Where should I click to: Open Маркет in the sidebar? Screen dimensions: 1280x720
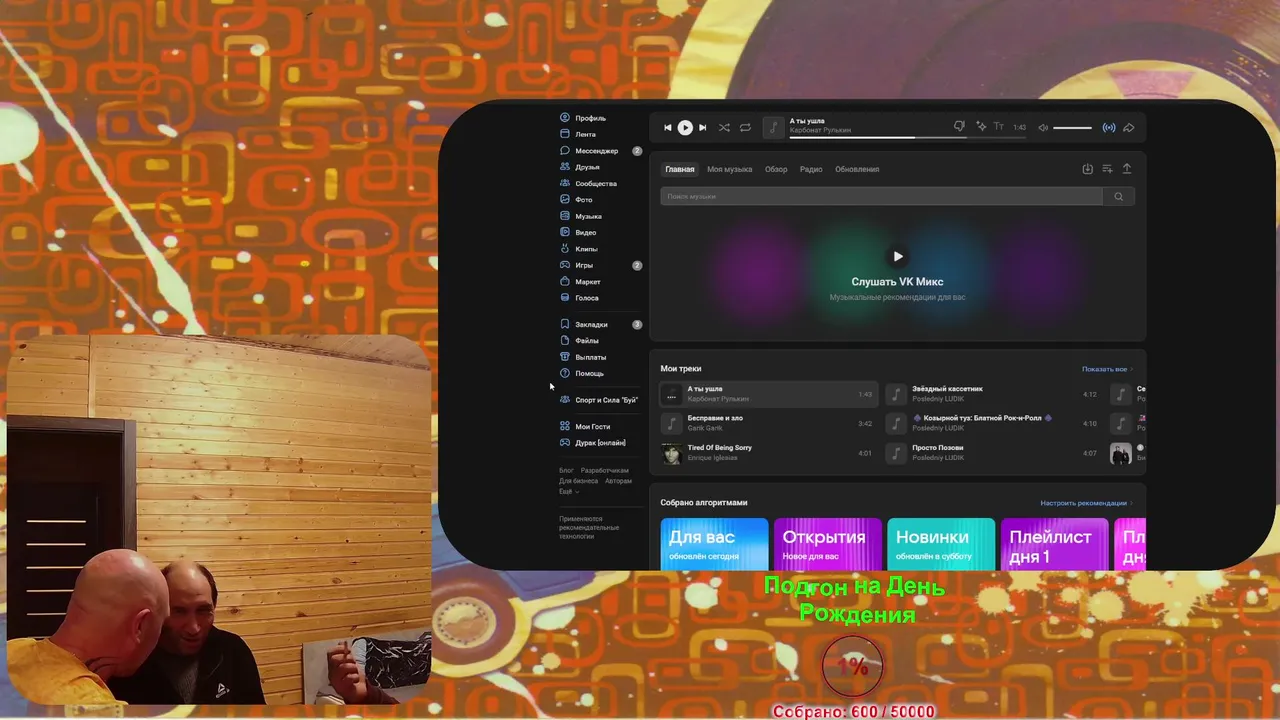coord(581,282)
